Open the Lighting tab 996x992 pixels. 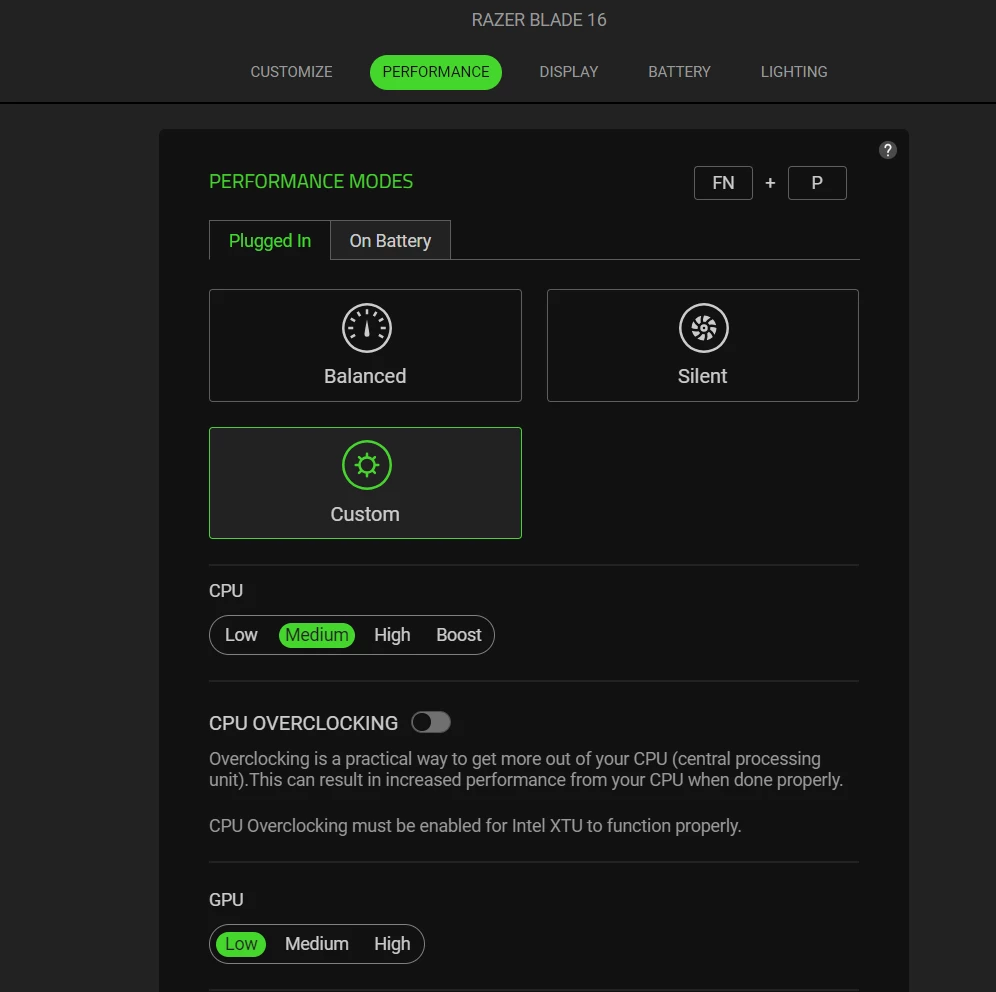[x=794, y=72]
